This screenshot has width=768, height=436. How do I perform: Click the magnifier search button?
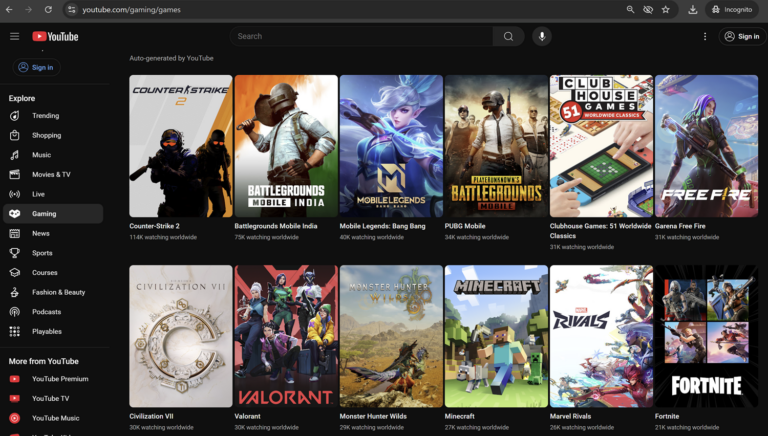pyautogui.click(x=508, y=36)
